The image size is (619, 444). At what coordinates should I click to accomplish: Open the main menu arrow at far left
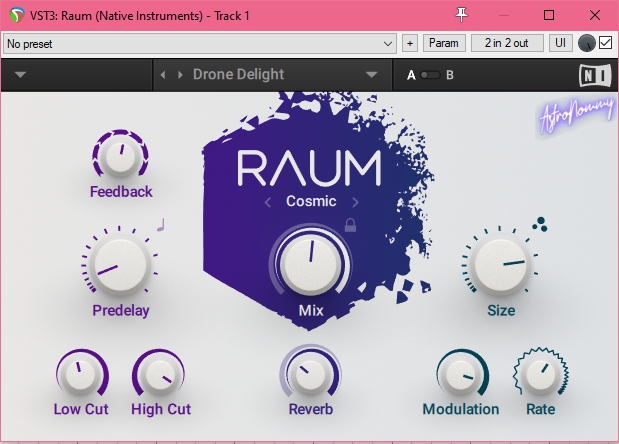pyautogui.click(x=21, y=75)
